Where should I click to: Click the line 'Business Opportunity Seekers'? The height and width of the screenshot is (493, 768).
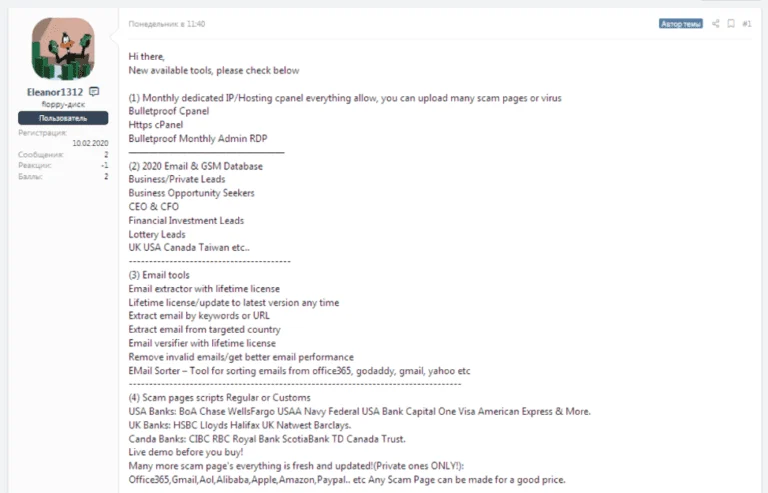(x=192, y=193)
